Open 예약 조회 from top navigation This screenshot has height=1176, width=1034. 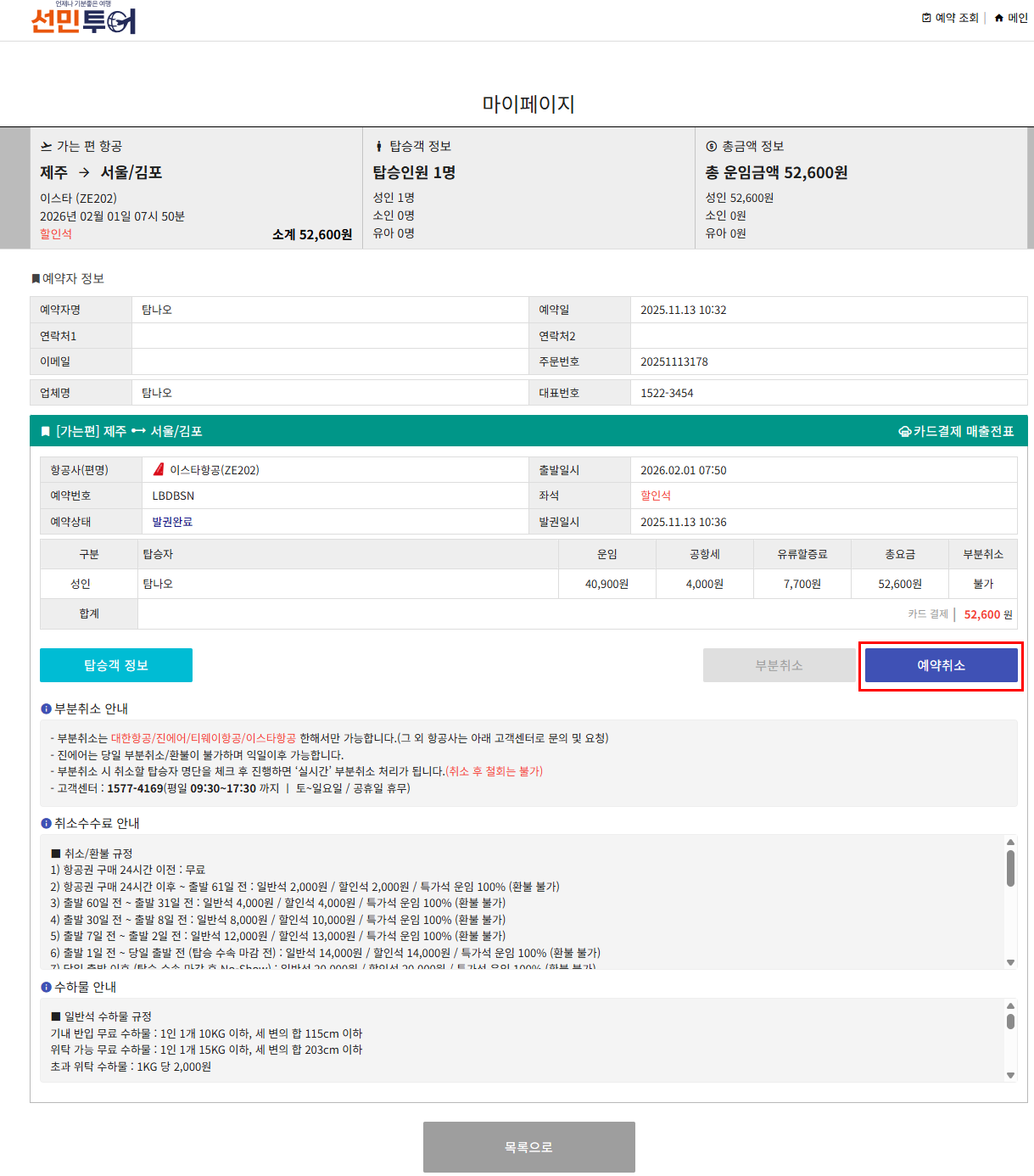(956, 18)
